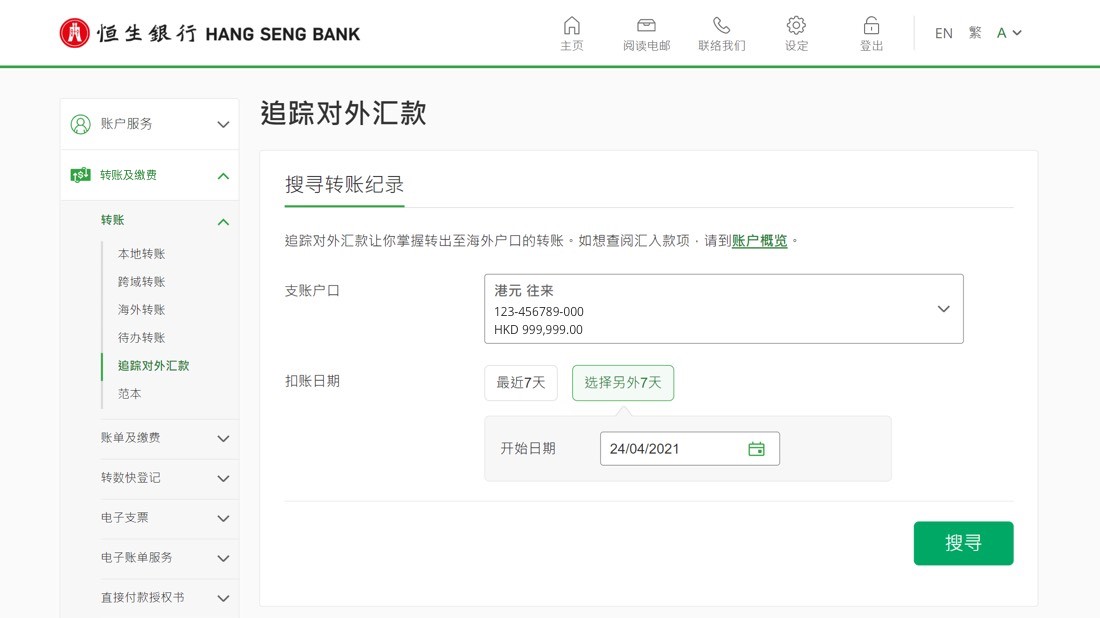Expand the 账单及缴费 section

(166, 438)
